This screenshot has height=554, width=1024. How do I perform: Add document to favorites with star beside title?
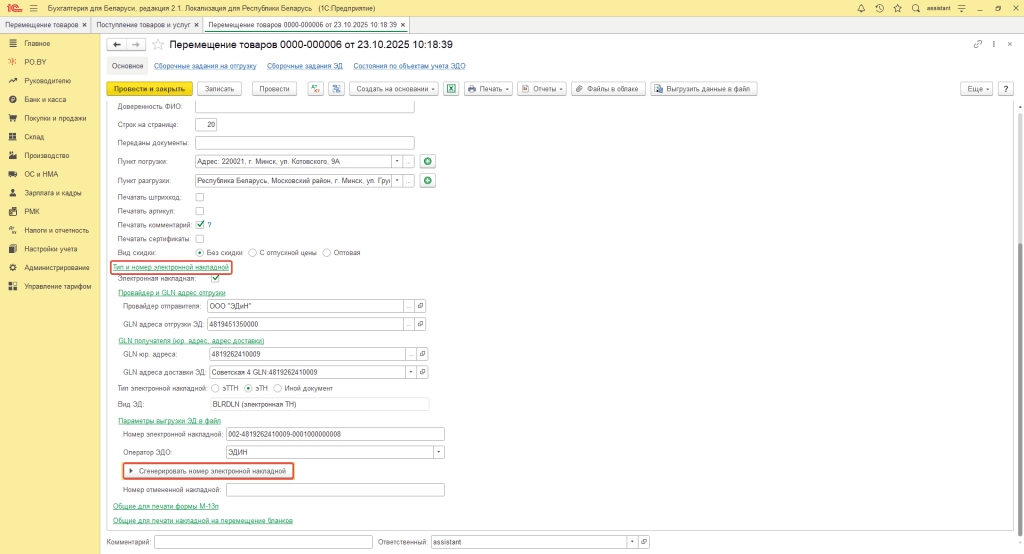click(x=157, y=45)
